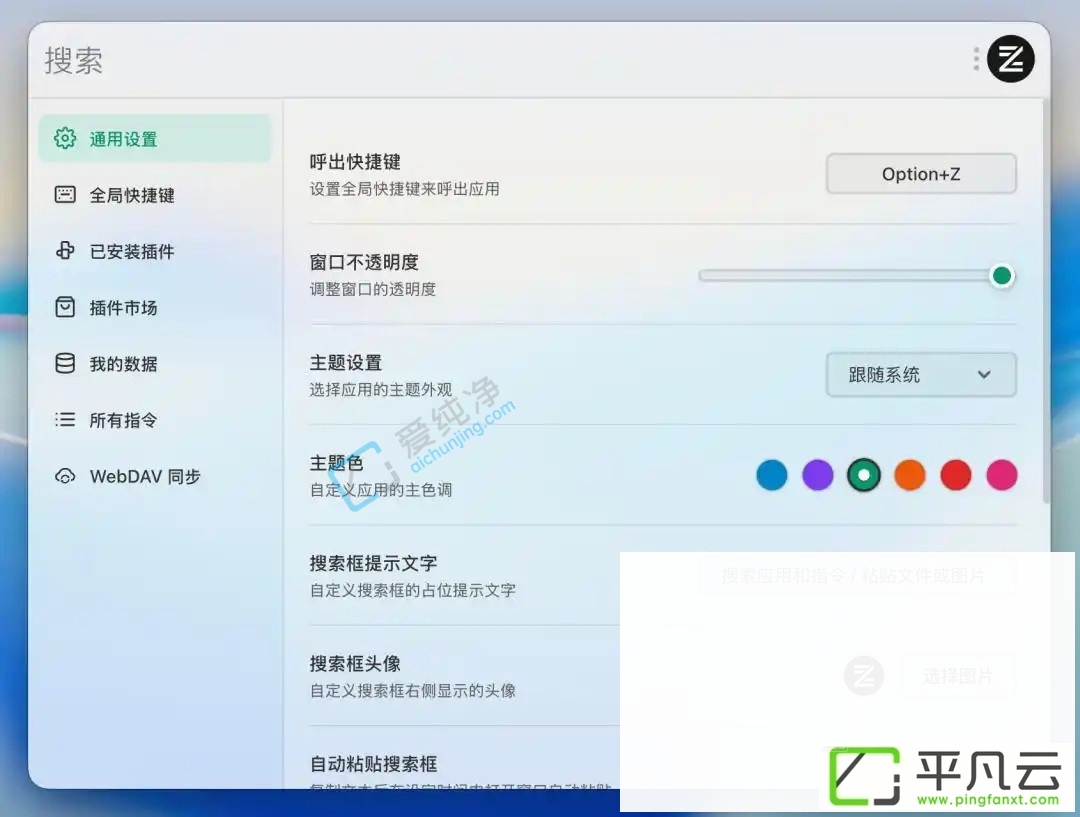Go to 已安装插件 page
The image size is (1080, 817).
tap(155, 251)
